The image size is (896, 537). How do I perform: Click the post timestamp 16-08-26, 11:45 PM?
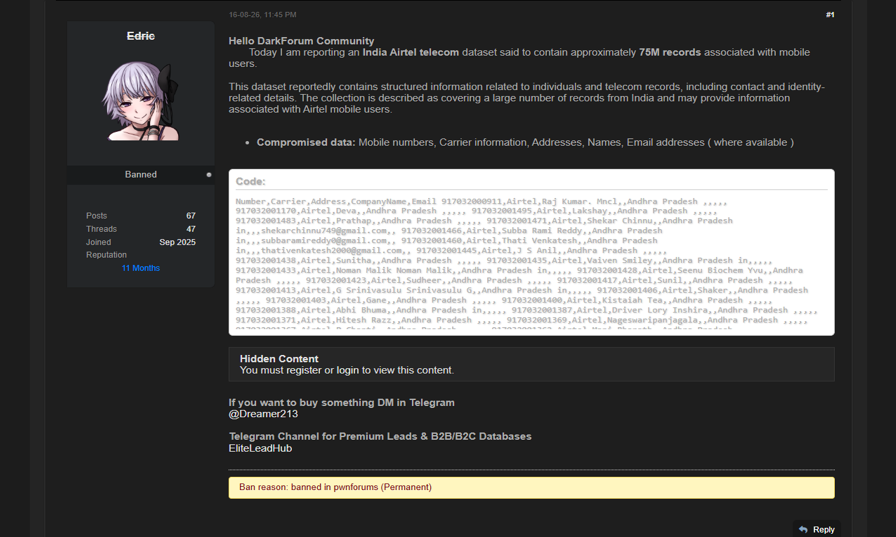(x=262, y=15)
